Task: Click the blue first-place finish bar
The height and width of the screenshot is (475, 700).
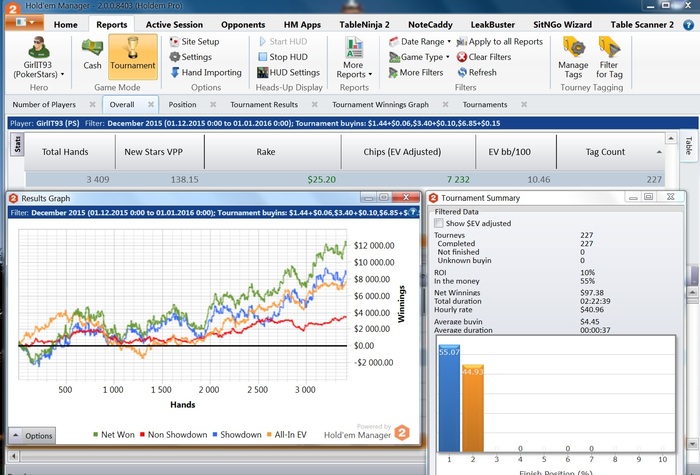Action: (x=449, y=398)
